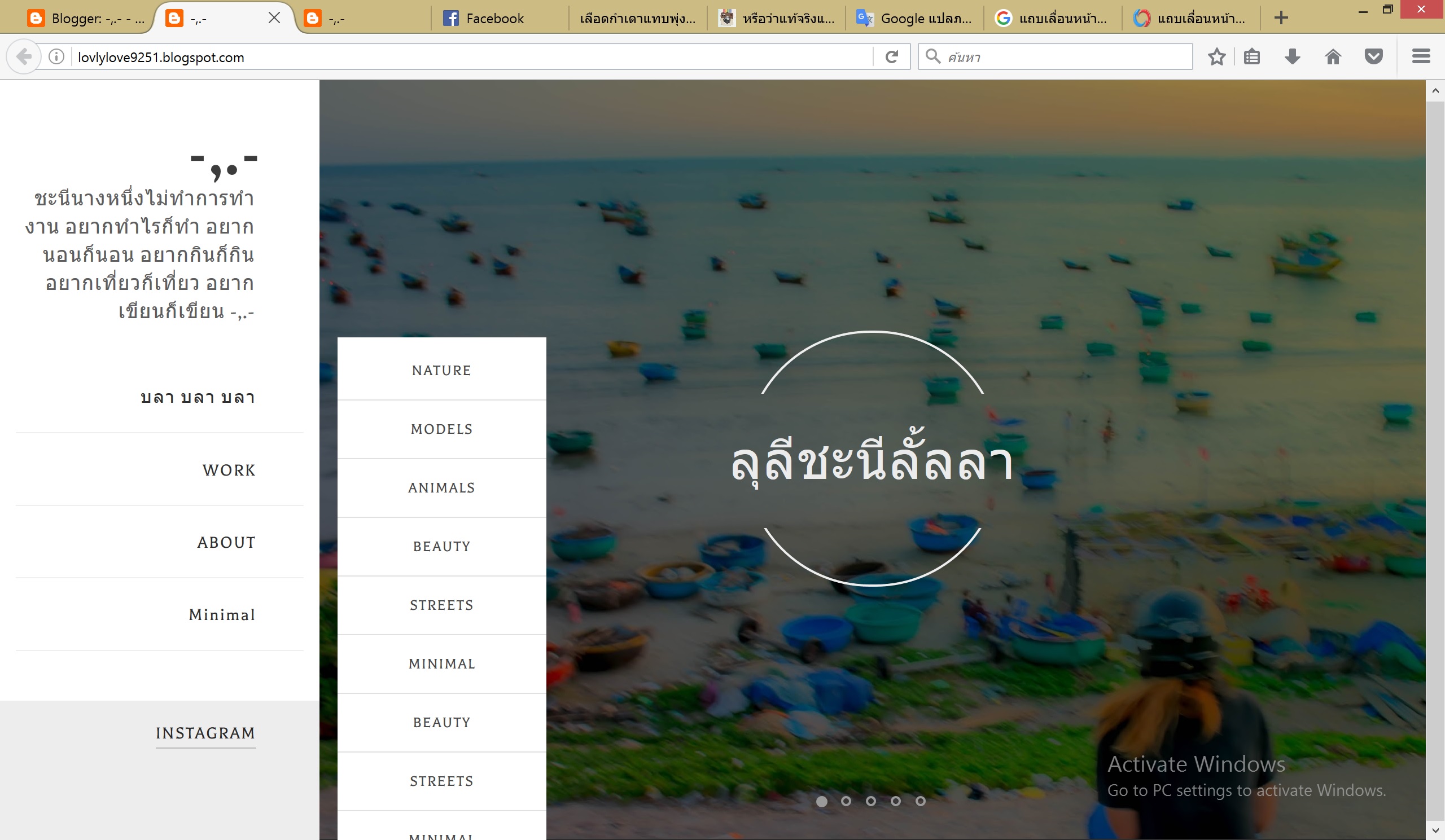Switch to the last tab with swirl icon

click(x=1190, y=19)
